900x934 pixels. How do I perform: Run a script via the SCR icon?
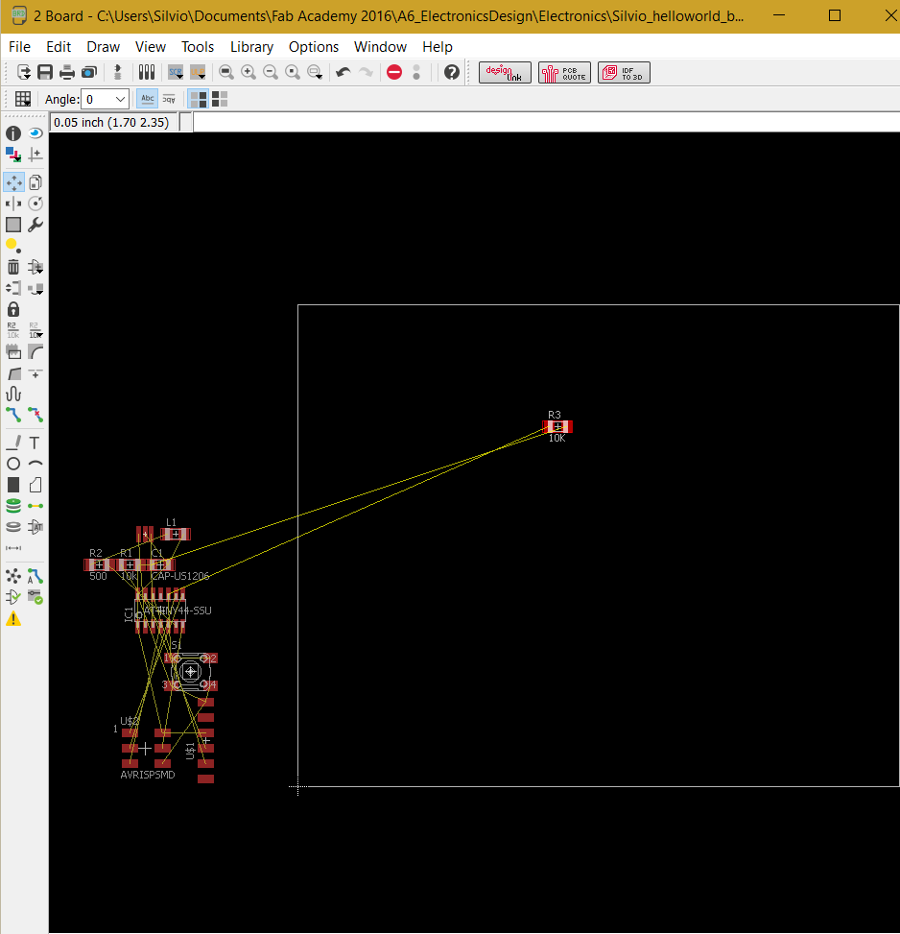click(x=176, y=72)
